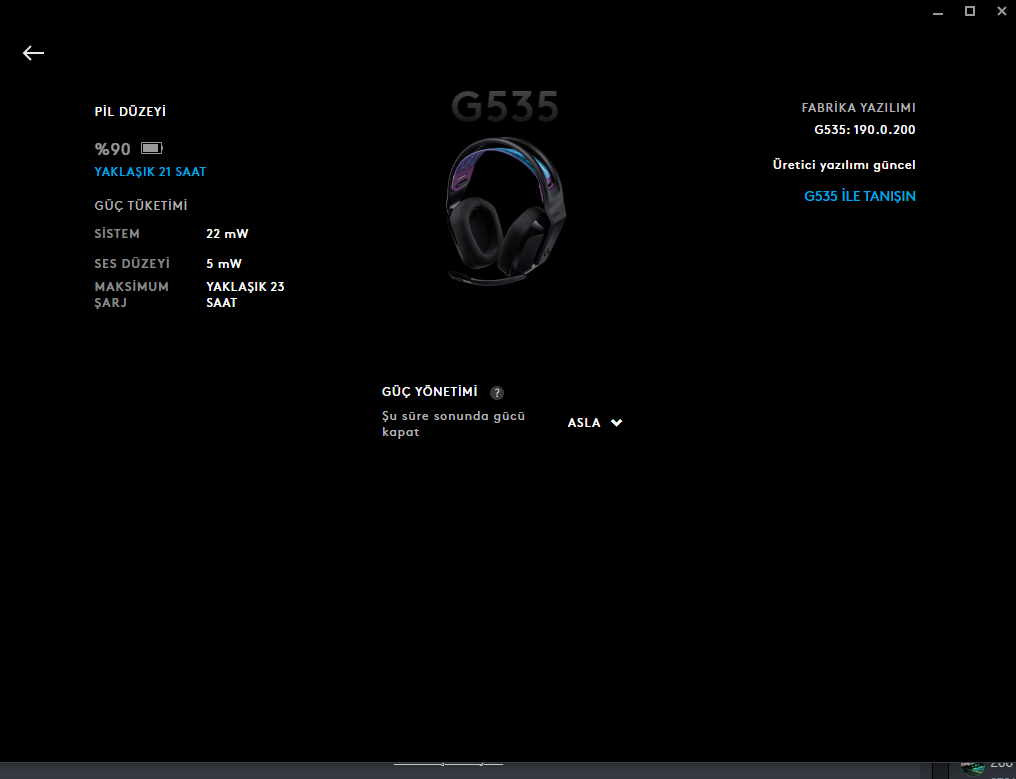The image size is (1016, 779).
Task: Click the large G535 title text
Action: point(505,107)
